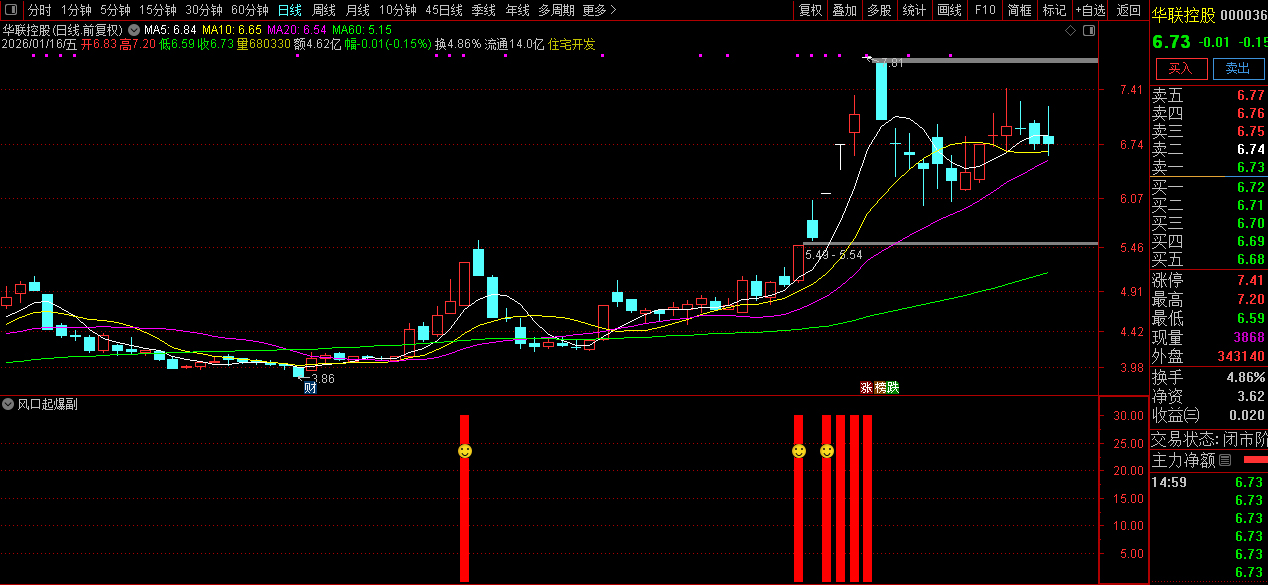1268x585 pixels.
Task: Click the 华联控股 stock name in quote panel
Action: (1184, 14)
